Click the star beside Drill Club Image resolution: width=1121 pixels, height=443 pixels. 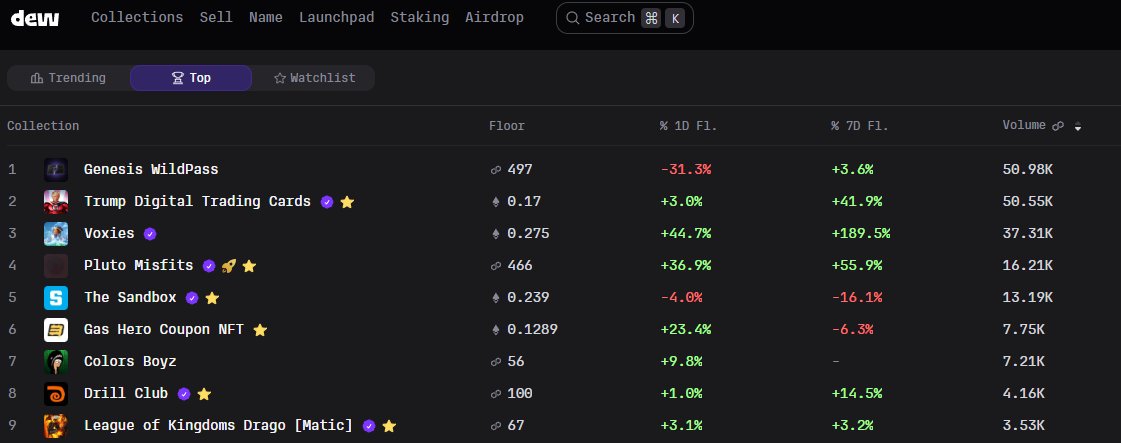[204, 394]
